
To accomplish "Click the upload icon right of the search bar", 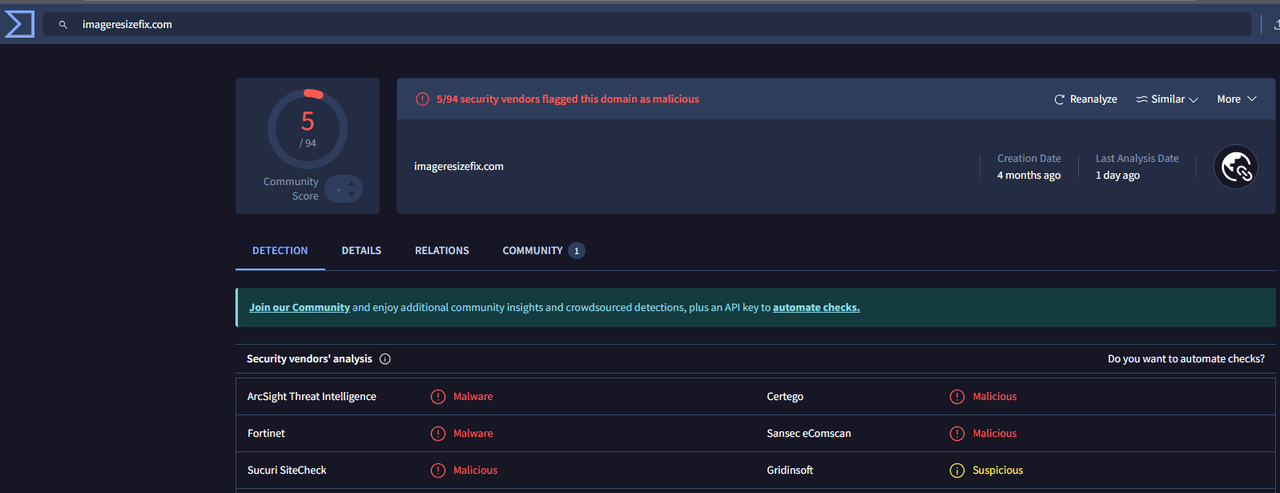I will 1276,24.
